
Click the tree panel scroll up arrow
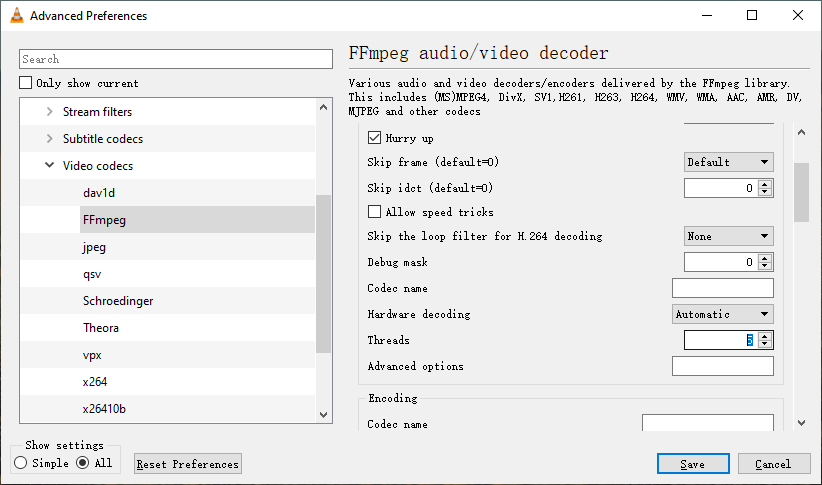323,107
